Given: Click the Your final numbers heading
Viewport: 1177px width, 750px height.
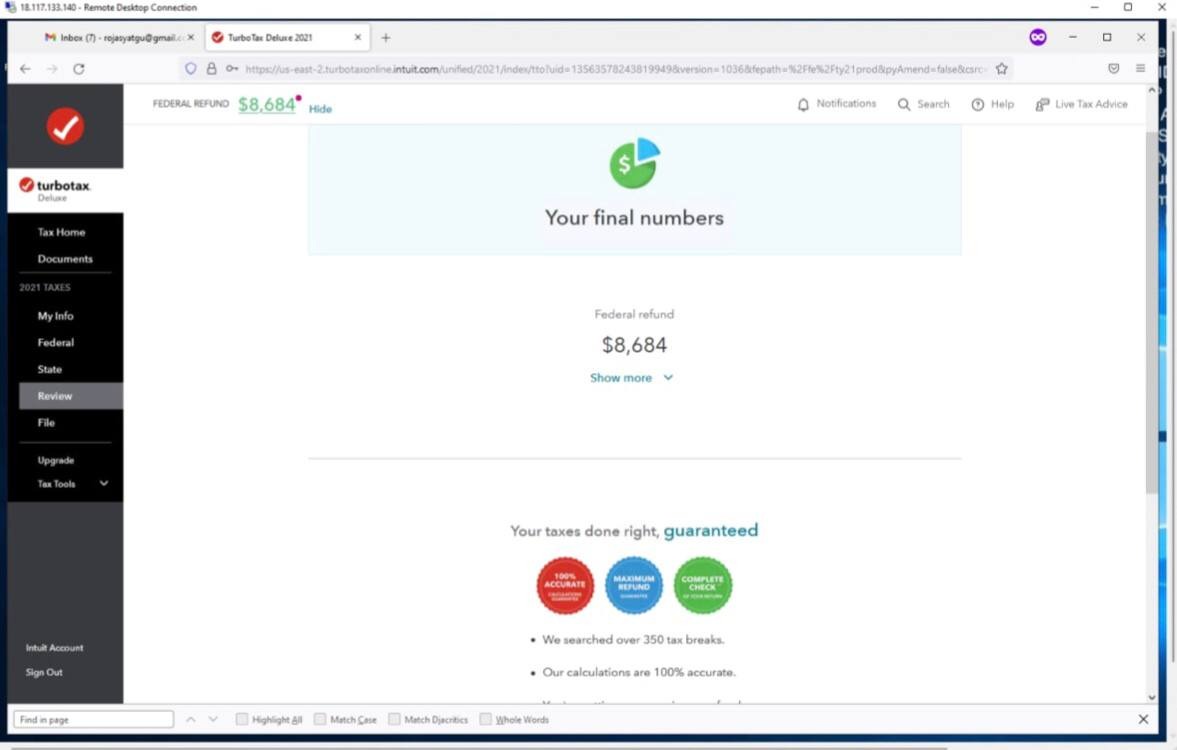Looking at the screenshot, I should (x=634, y=218).
